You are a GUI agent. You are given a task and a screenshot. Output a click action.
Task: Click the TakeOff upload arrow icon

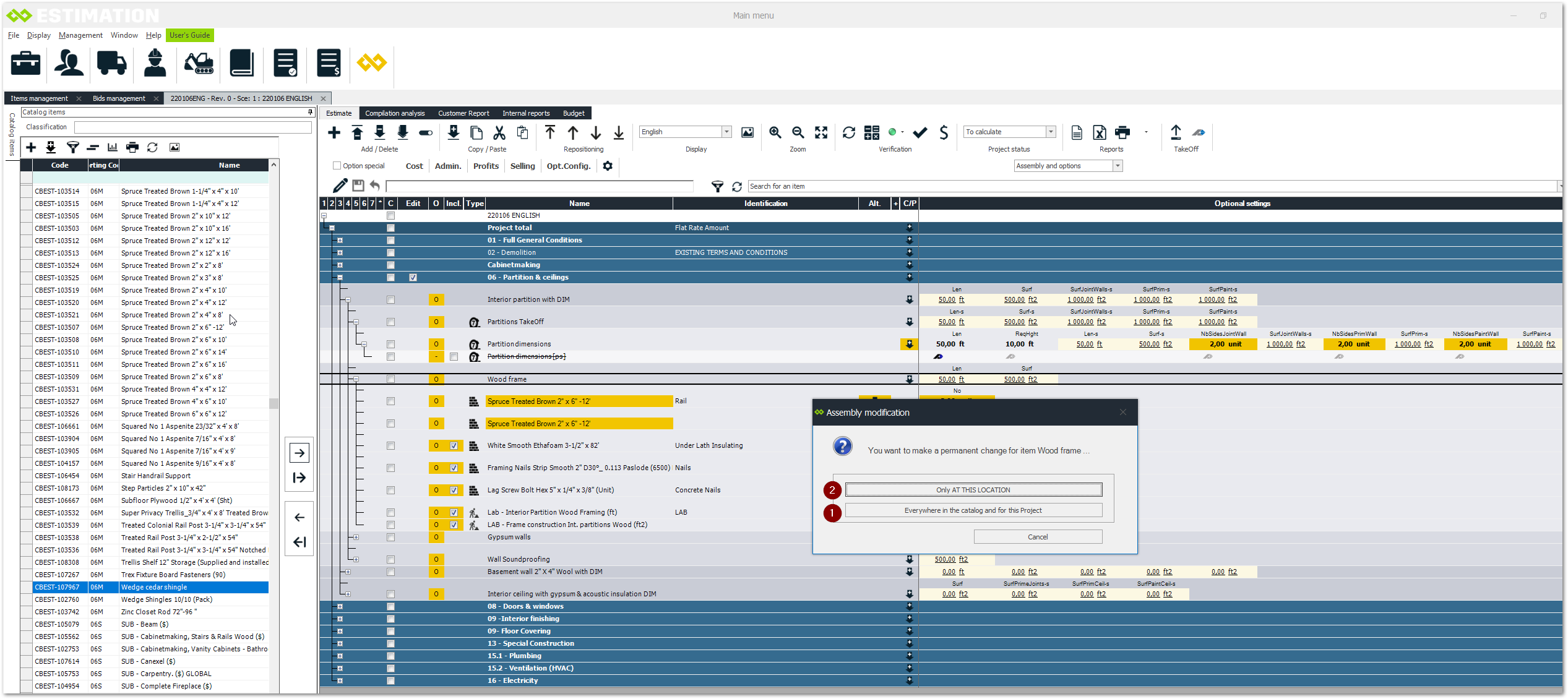coord(1176,132)
